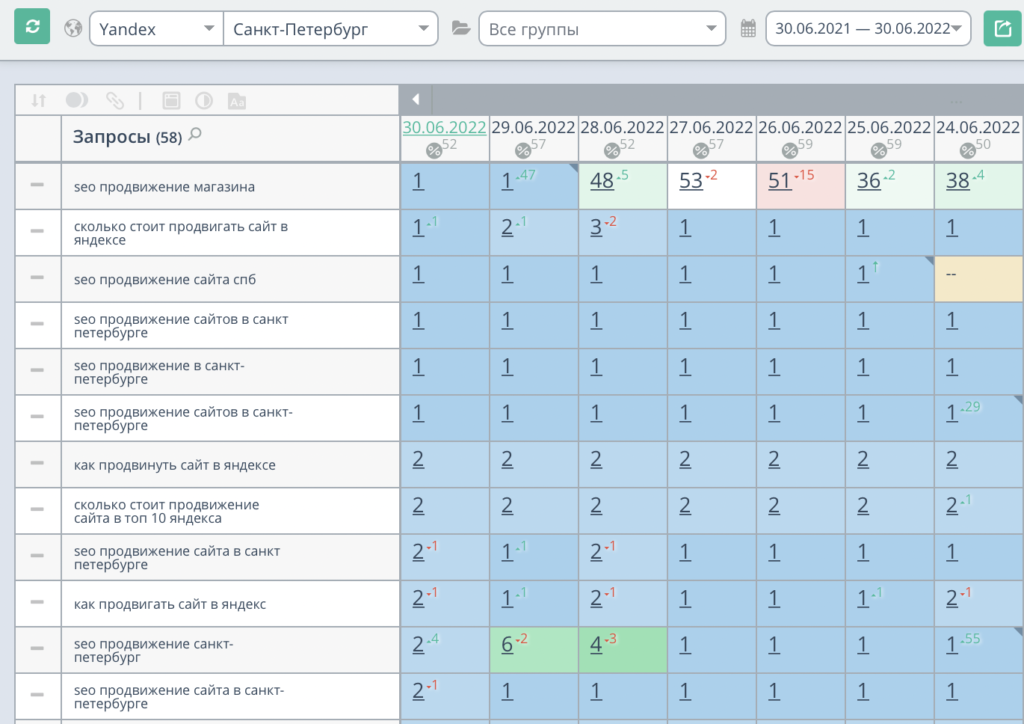The image size is (1024, 724).
Task: Click minus icon for seo продвижение магазина row
Action: point(37,185)
